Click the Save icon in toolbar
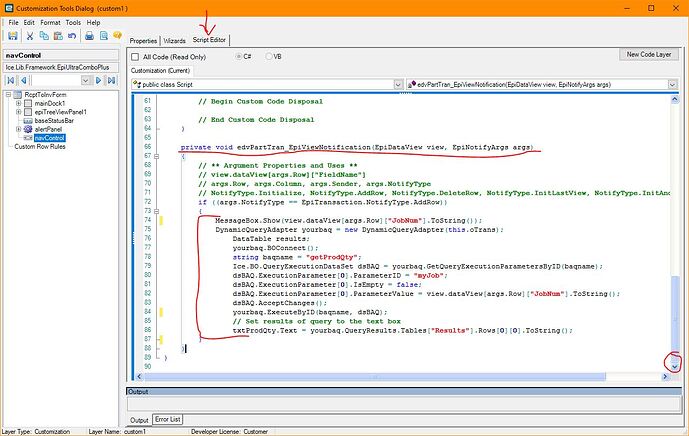Image resolution: width=689 pixels, height=436 pixels. 12,36
